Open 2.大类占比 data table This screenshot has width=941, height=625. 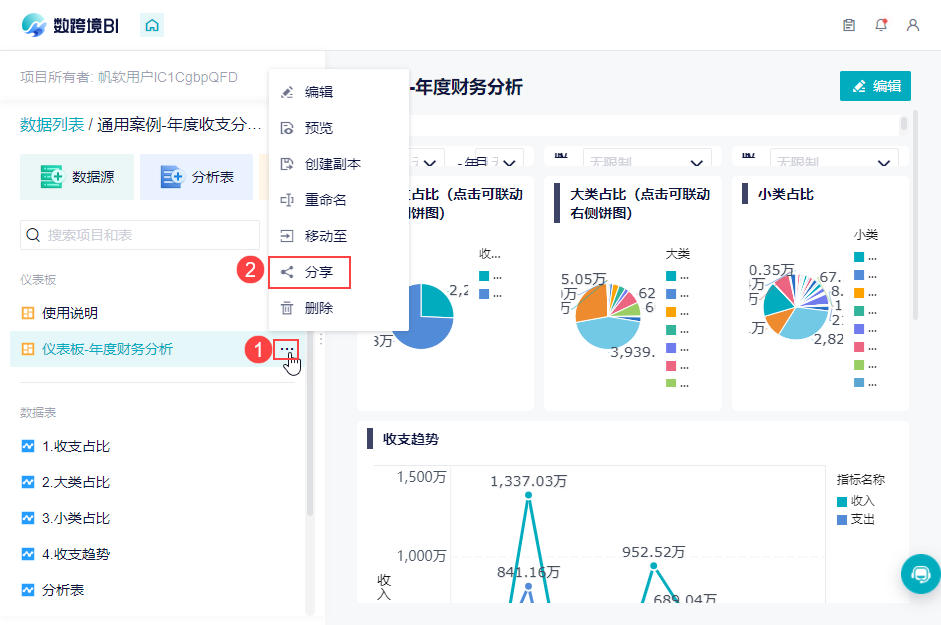(x=76, y=482)
